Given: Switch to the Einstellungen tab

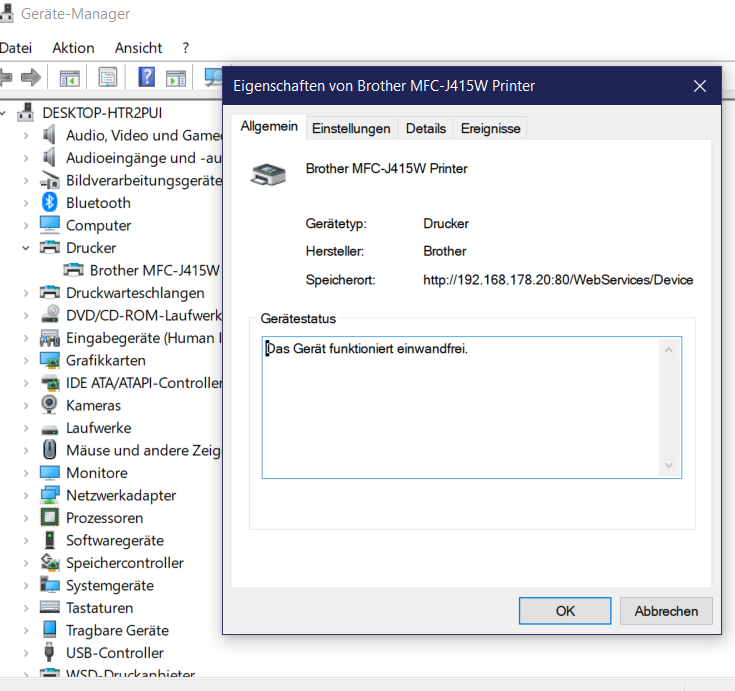Looking at the screenshot, I should click(351, 128).
